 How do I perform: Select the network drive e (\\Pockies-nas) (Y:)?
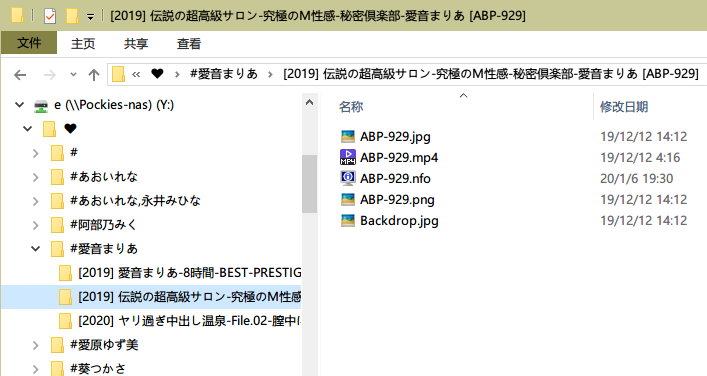coord(114,105)
